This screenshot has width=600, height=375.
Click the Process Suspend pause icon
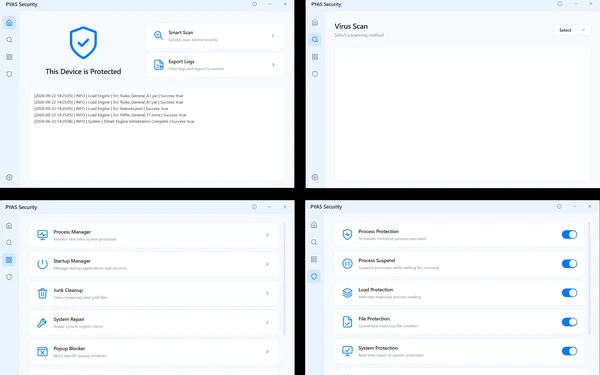(x=347, y=264)
